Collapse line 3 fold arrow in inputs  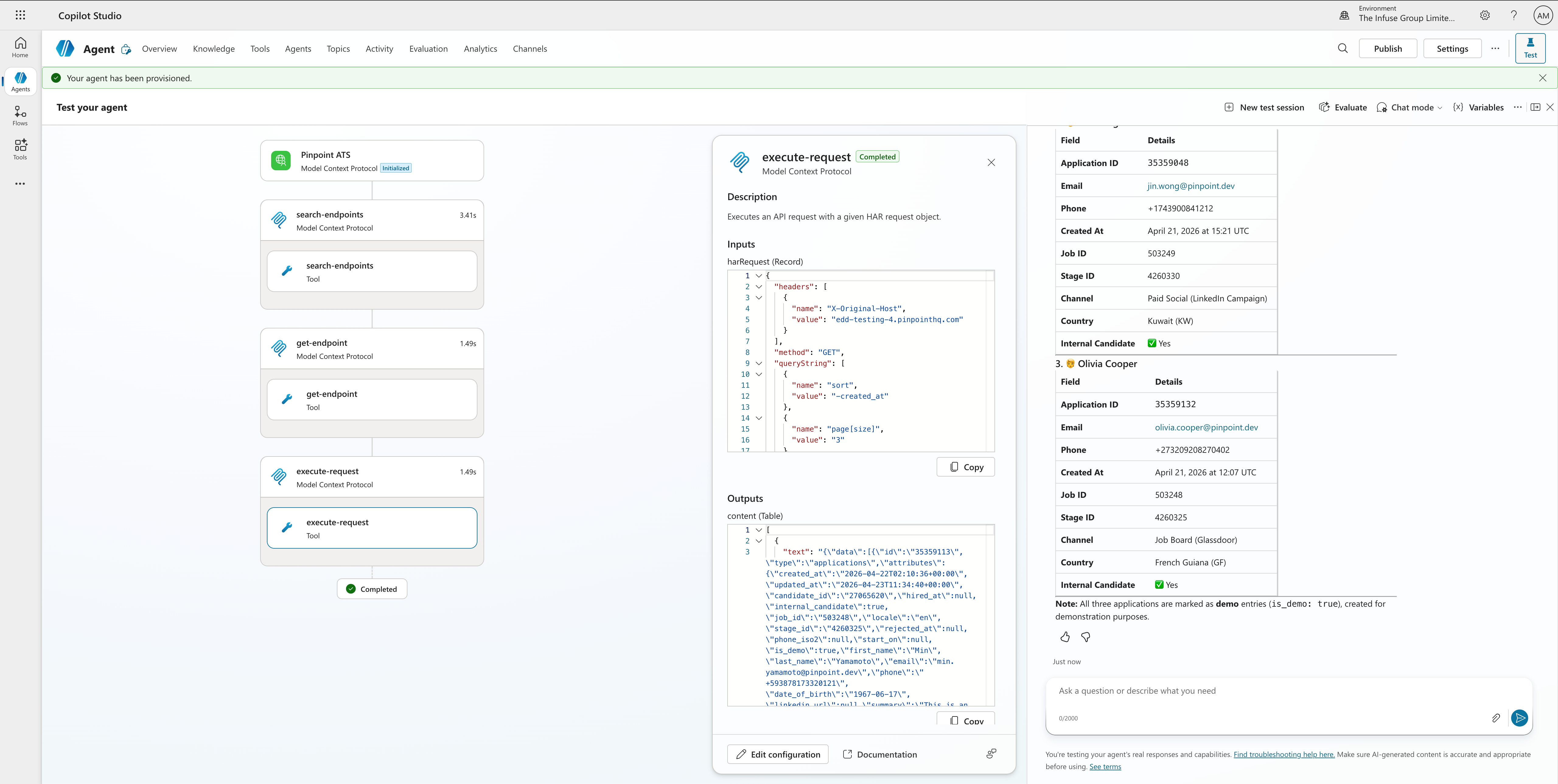click(x=758, y=297)
